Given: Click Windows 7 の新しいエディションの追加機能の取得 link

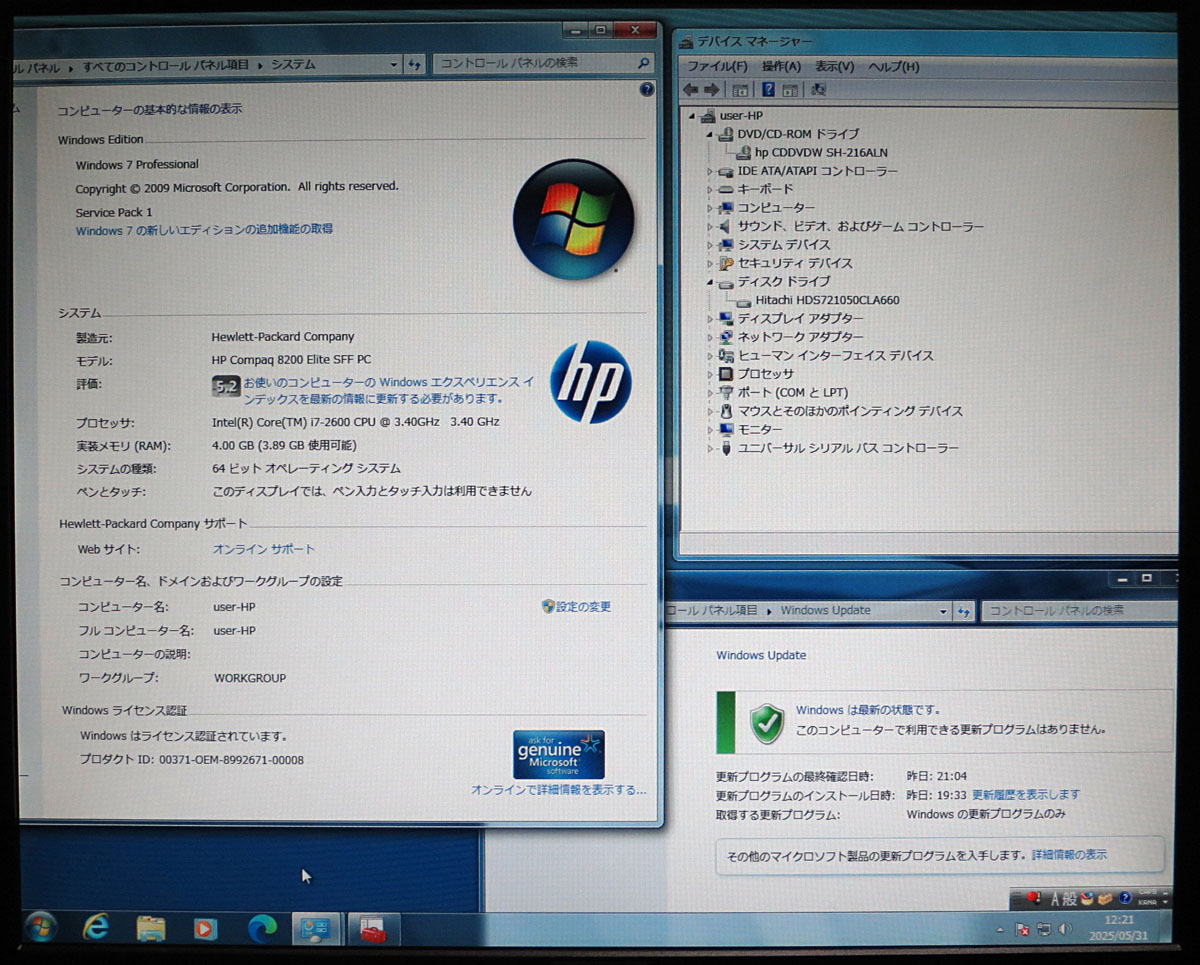Looking at the screenshot, I should pos(204,230).
